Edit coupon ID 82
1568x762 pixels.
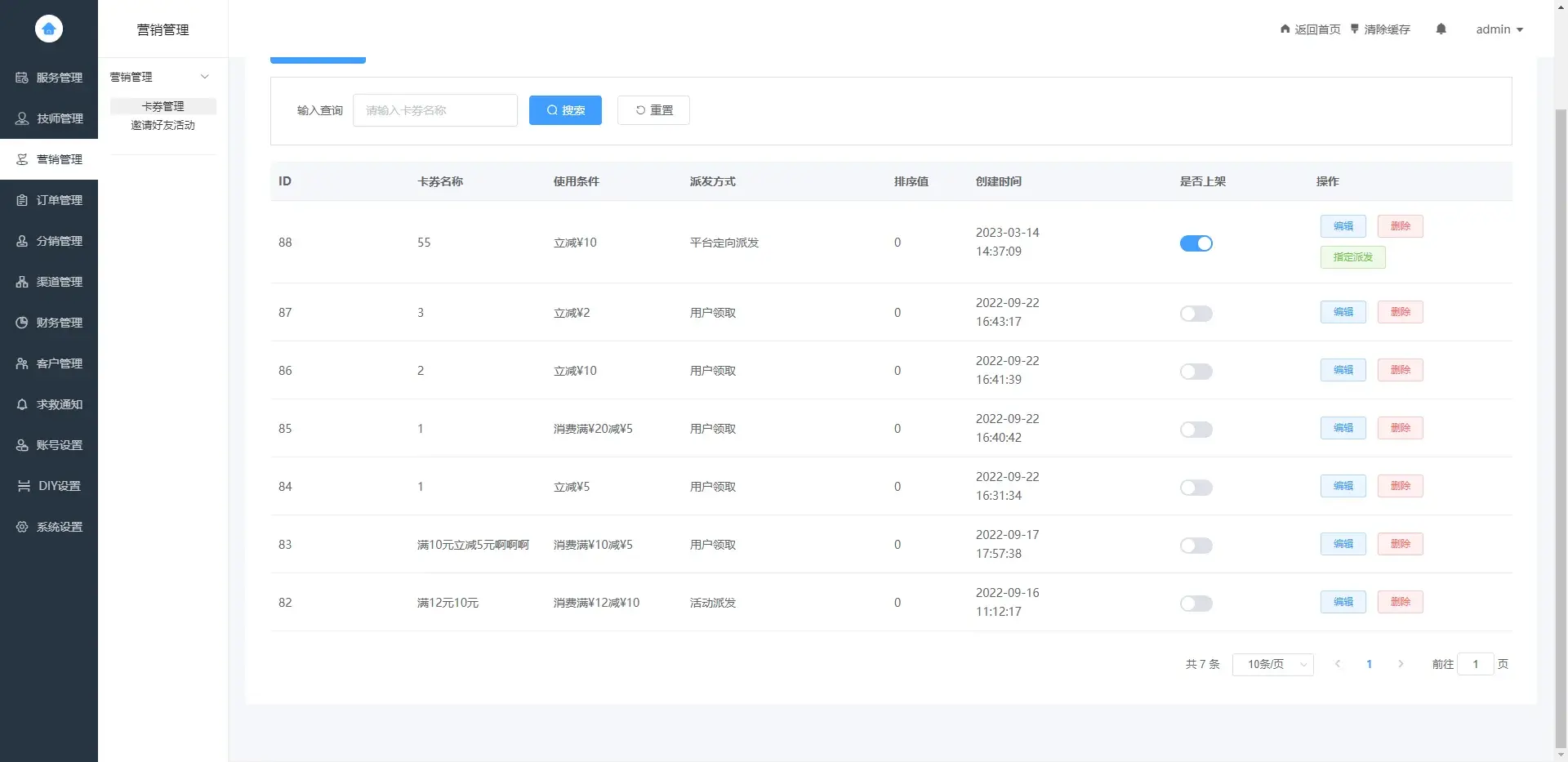(x=1343, y=602)
